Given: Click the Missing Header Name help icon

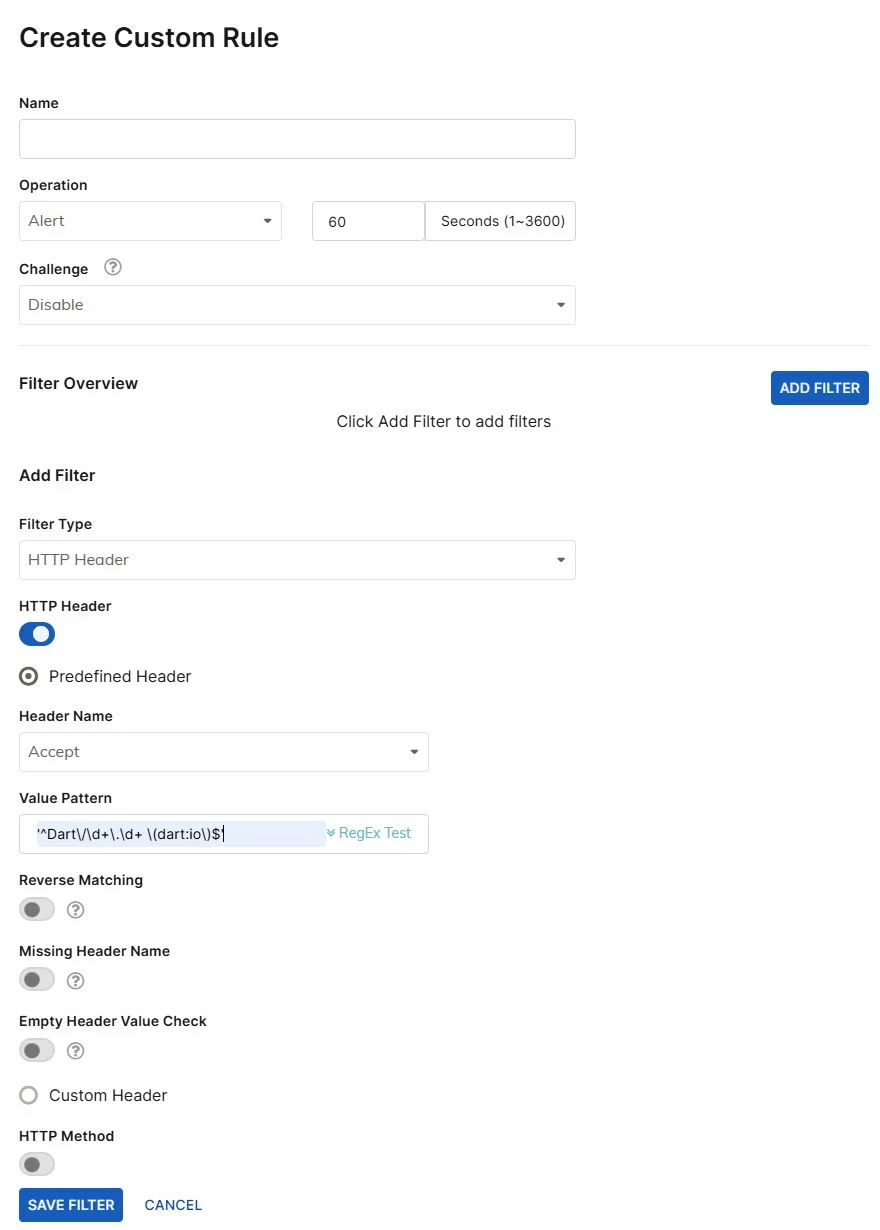Looking at the screenshot, I should (75, 981).
